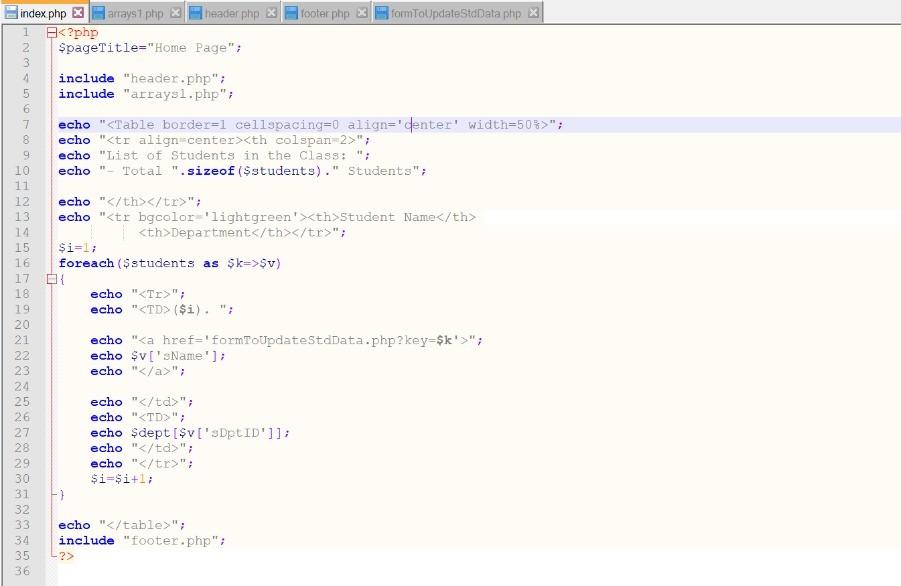Click the closing ?> tag on line 35
This screenshot has height=586, width=901.
(66, 556)
